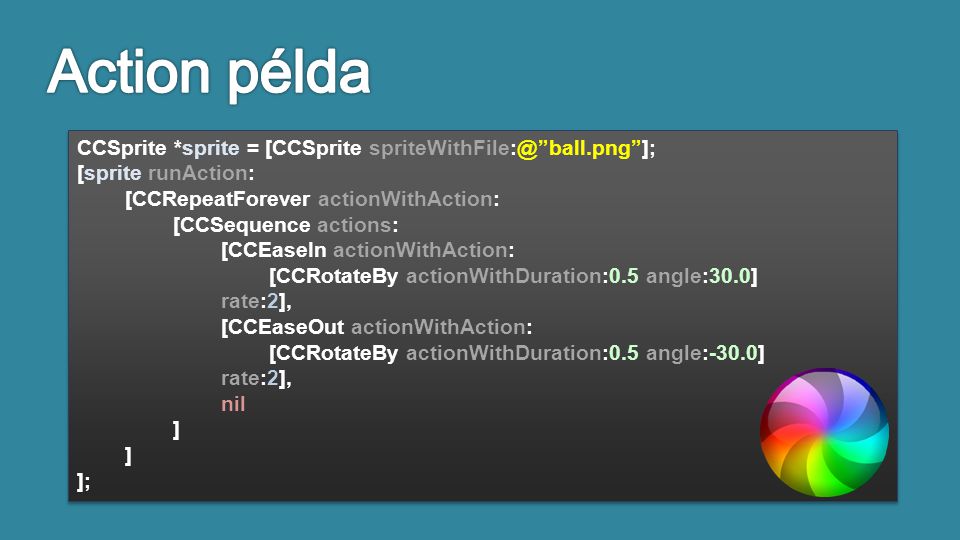
Task: Click the CCEaseIn class name
Action: pos(277,250)
